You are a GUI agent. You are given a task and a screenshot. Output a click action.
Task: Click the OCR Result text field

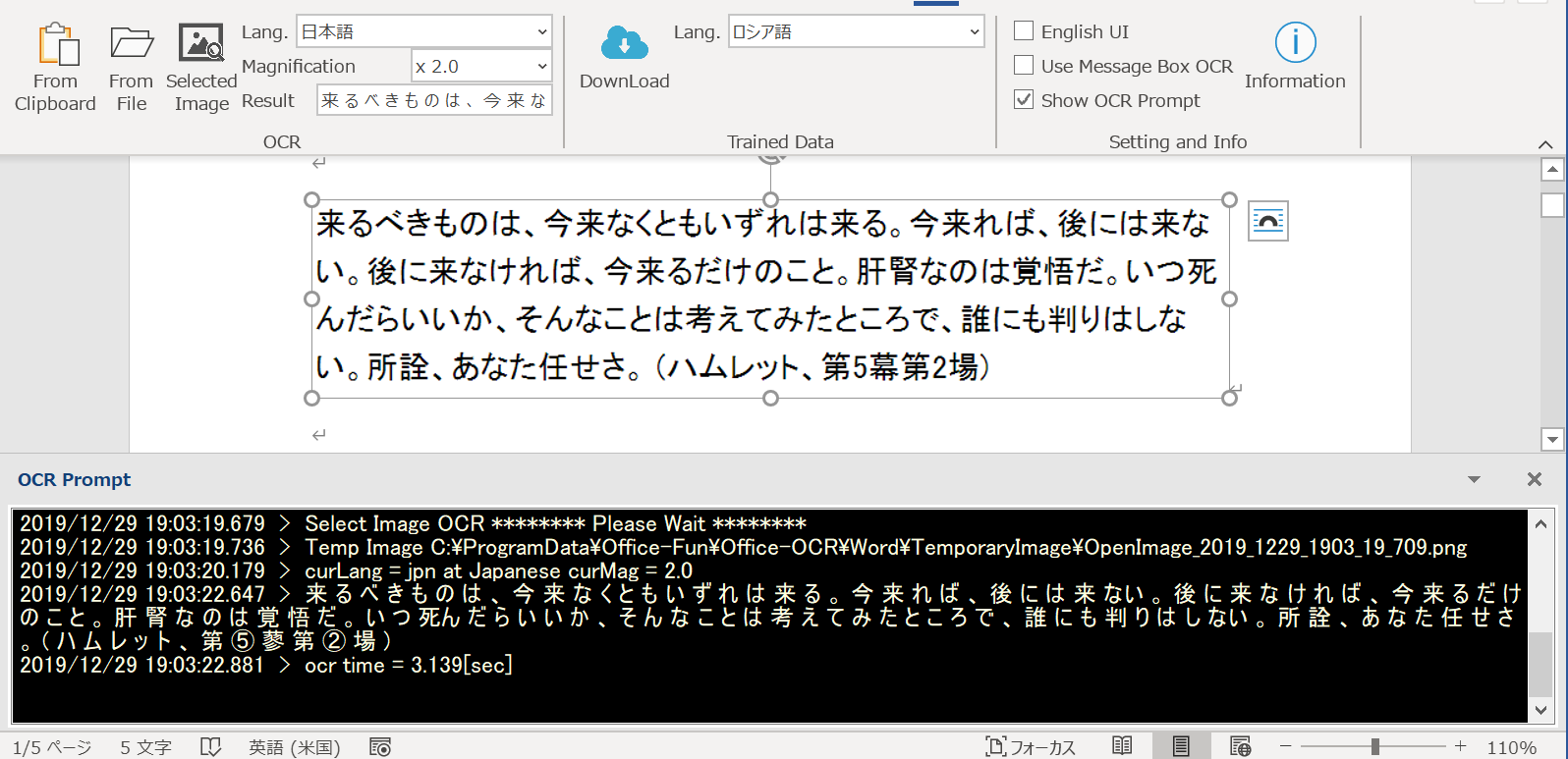434,100
